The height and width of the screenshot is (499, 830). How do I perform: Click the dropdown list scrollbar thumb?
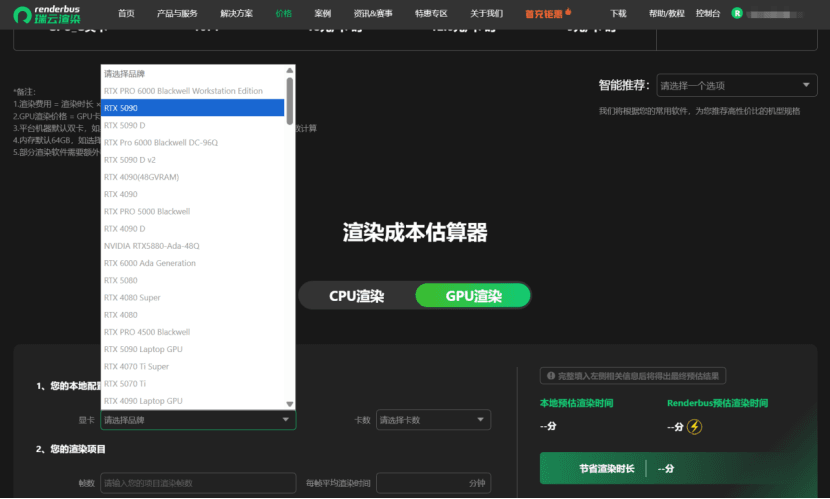[290, 101]
